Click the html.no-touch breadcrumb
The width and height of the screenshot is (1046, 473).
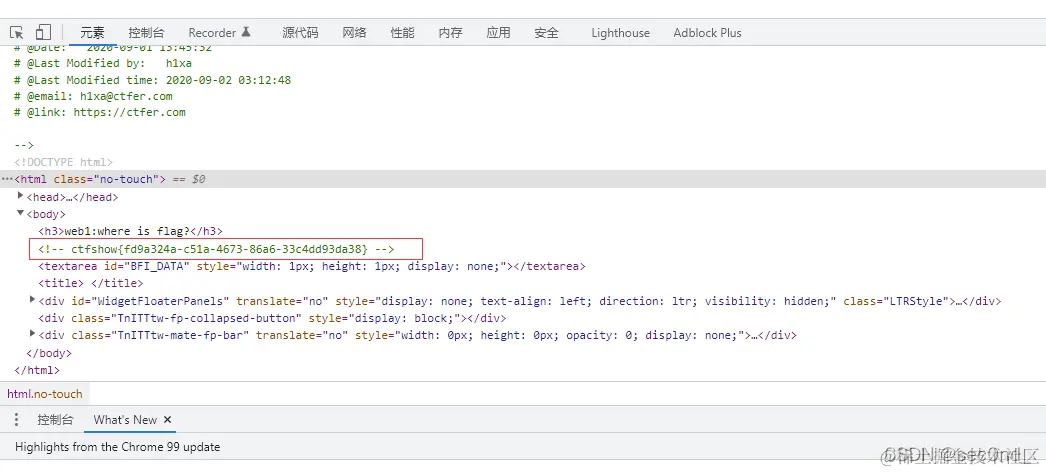click(45, 394)
